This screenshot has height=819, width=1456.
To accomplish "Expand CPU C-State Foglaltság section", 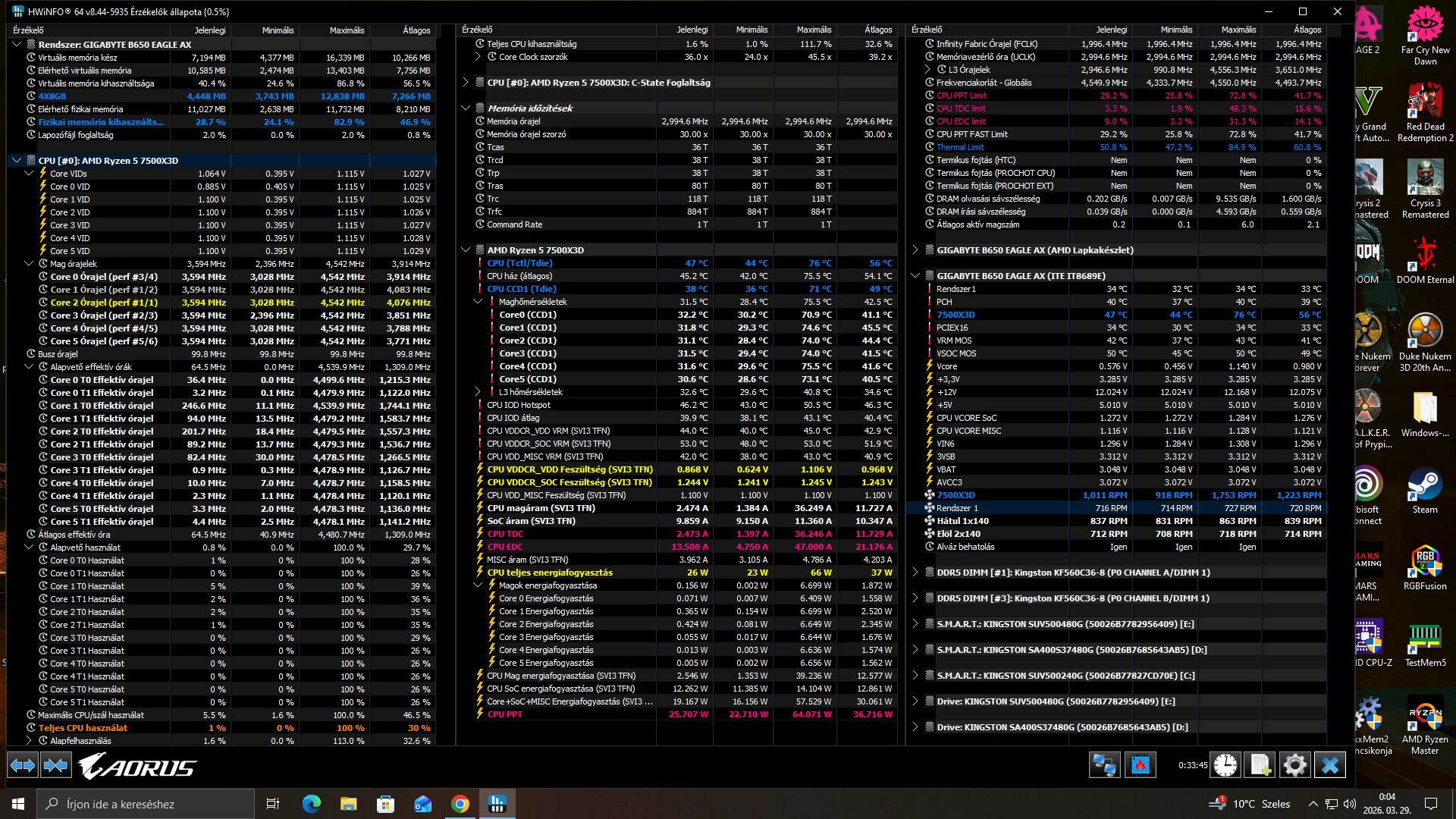I will click(466, 83).
